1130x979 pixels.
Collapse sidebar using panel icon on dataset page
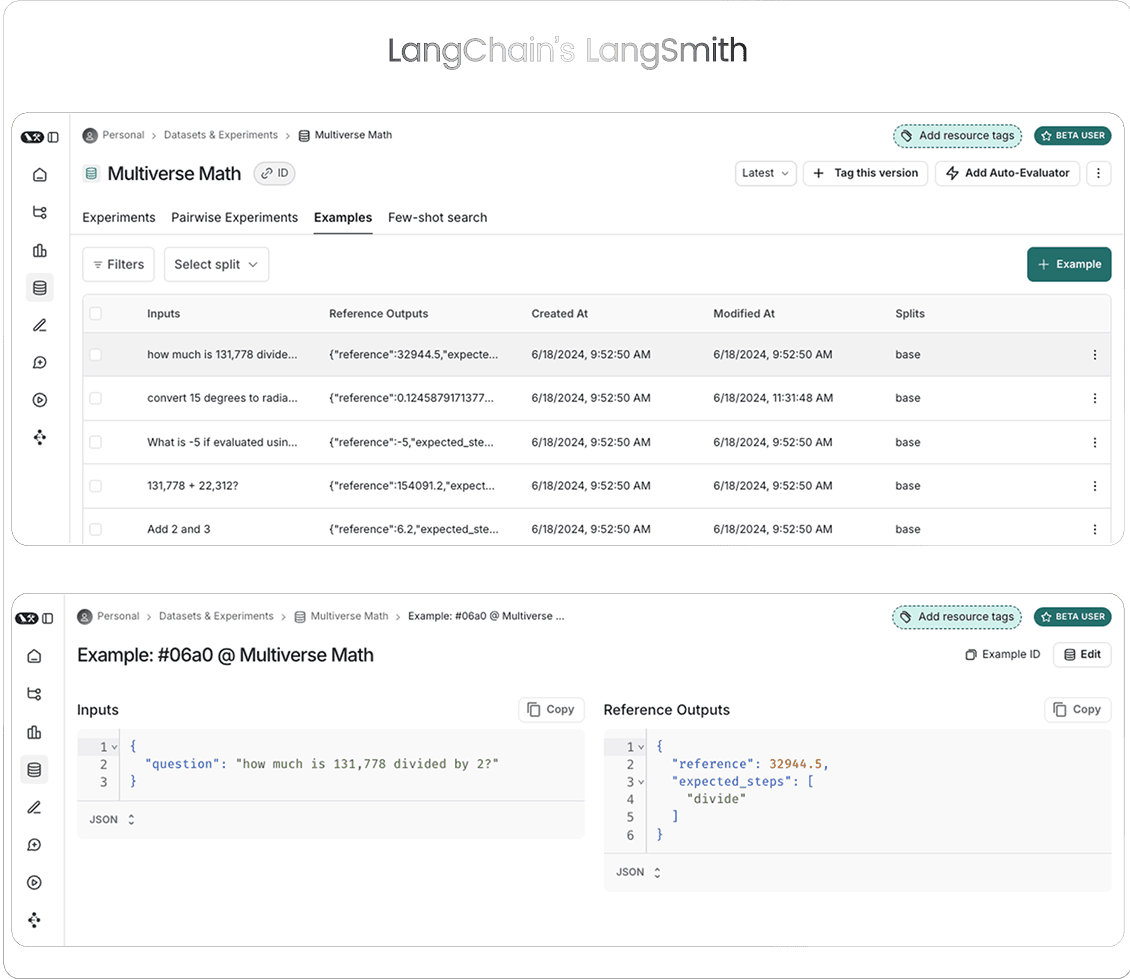point(53,137)
